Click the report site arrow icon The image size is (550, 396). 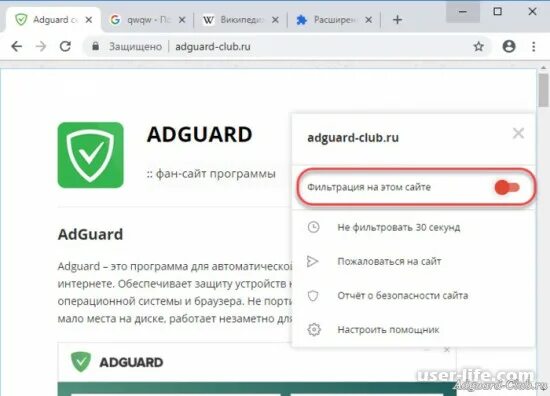click(x=312, y=261)
